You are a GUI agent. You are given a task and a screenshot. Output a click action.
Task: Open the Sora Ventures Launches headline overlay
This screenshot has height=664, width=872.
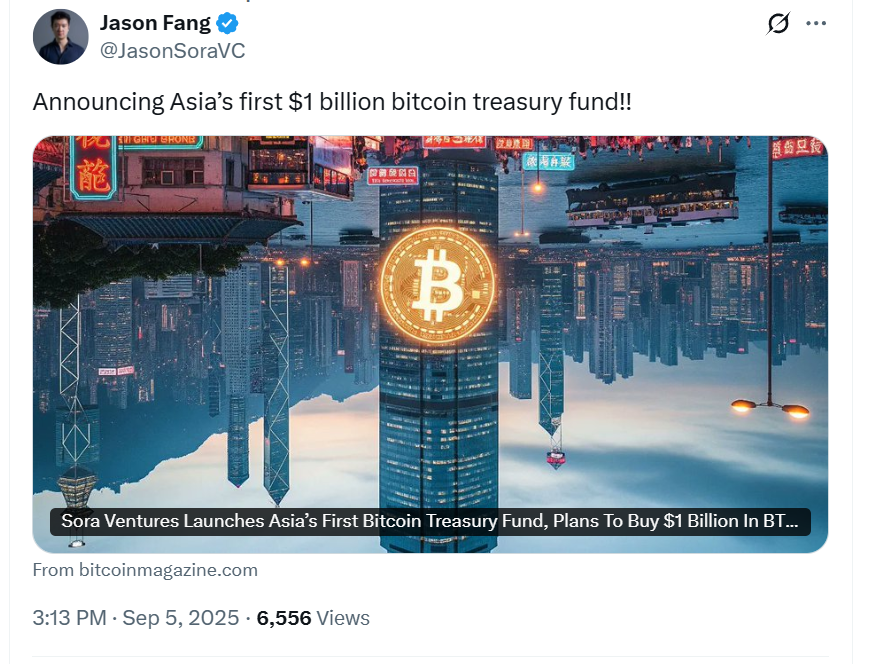coord(430,522)
